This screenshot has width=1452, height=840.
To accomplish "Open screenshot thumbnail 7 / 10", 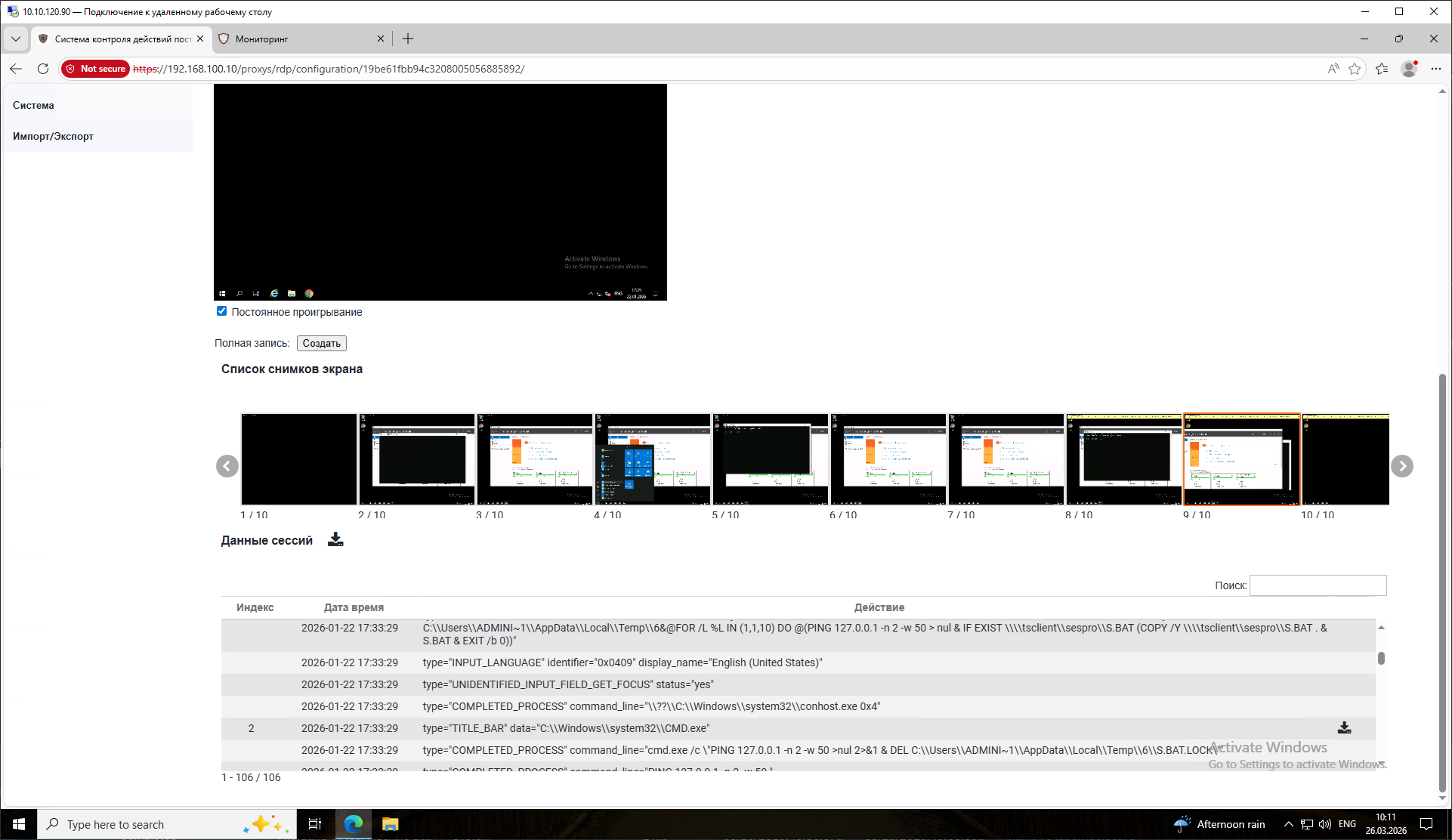I will point(1006,459).
